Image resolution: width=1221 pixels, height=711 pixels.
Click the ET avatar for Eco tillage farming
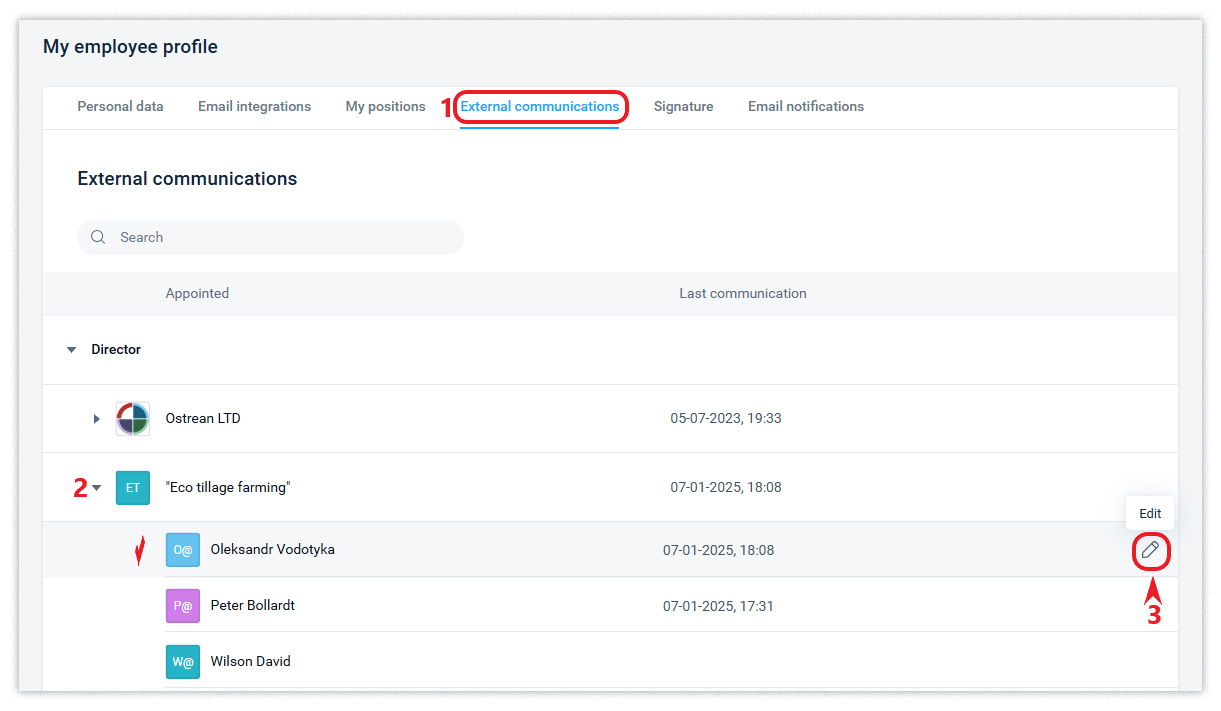[133, 488]
